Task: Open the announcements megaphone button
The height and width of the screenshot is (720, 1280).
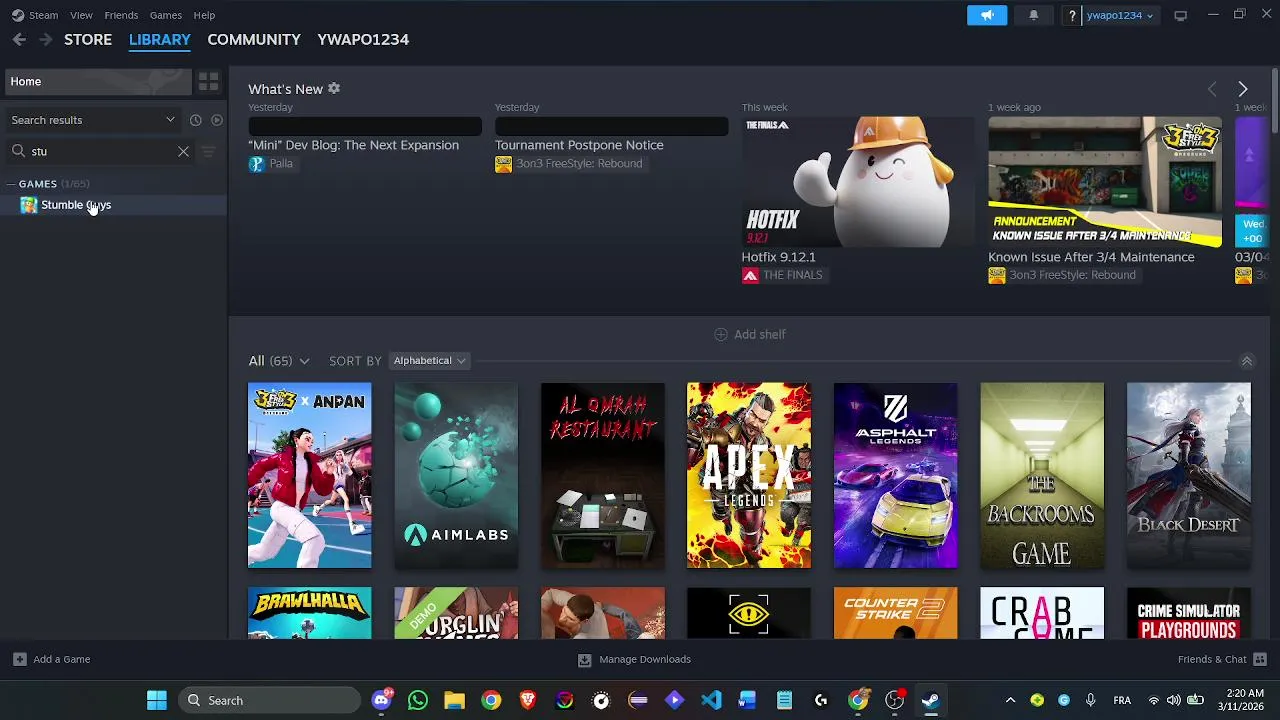Action: [x=987, y=15]
